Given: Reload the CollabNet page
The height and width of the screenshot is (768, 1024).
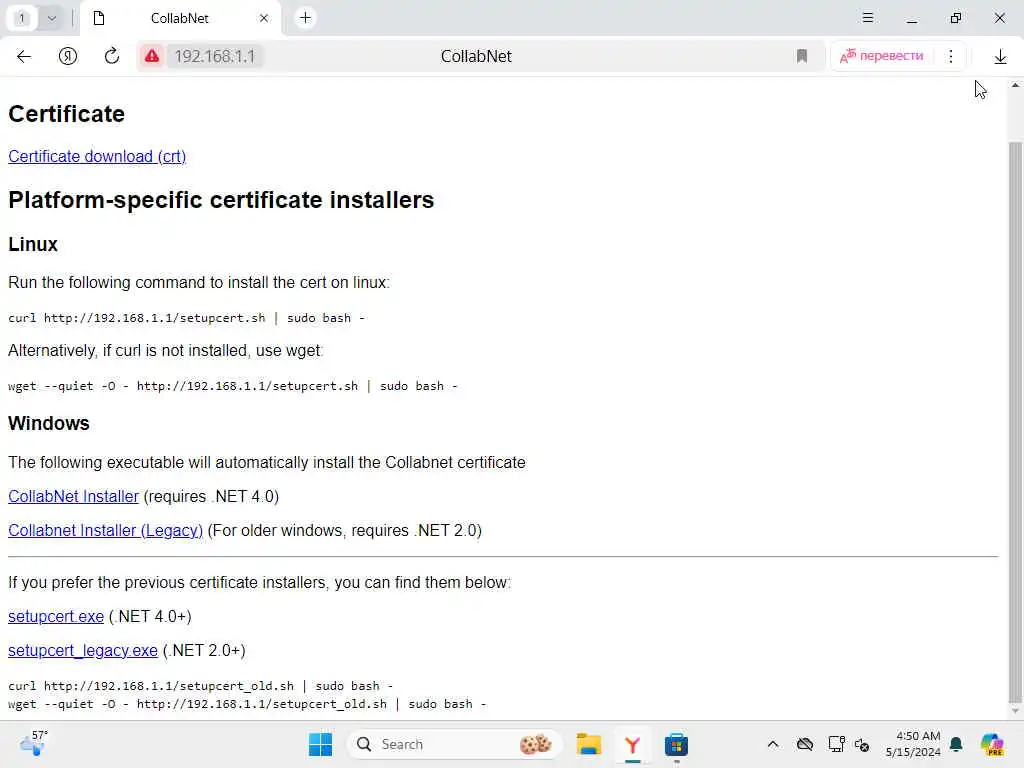Looking at the screenshot, I should tap(112, 56).
